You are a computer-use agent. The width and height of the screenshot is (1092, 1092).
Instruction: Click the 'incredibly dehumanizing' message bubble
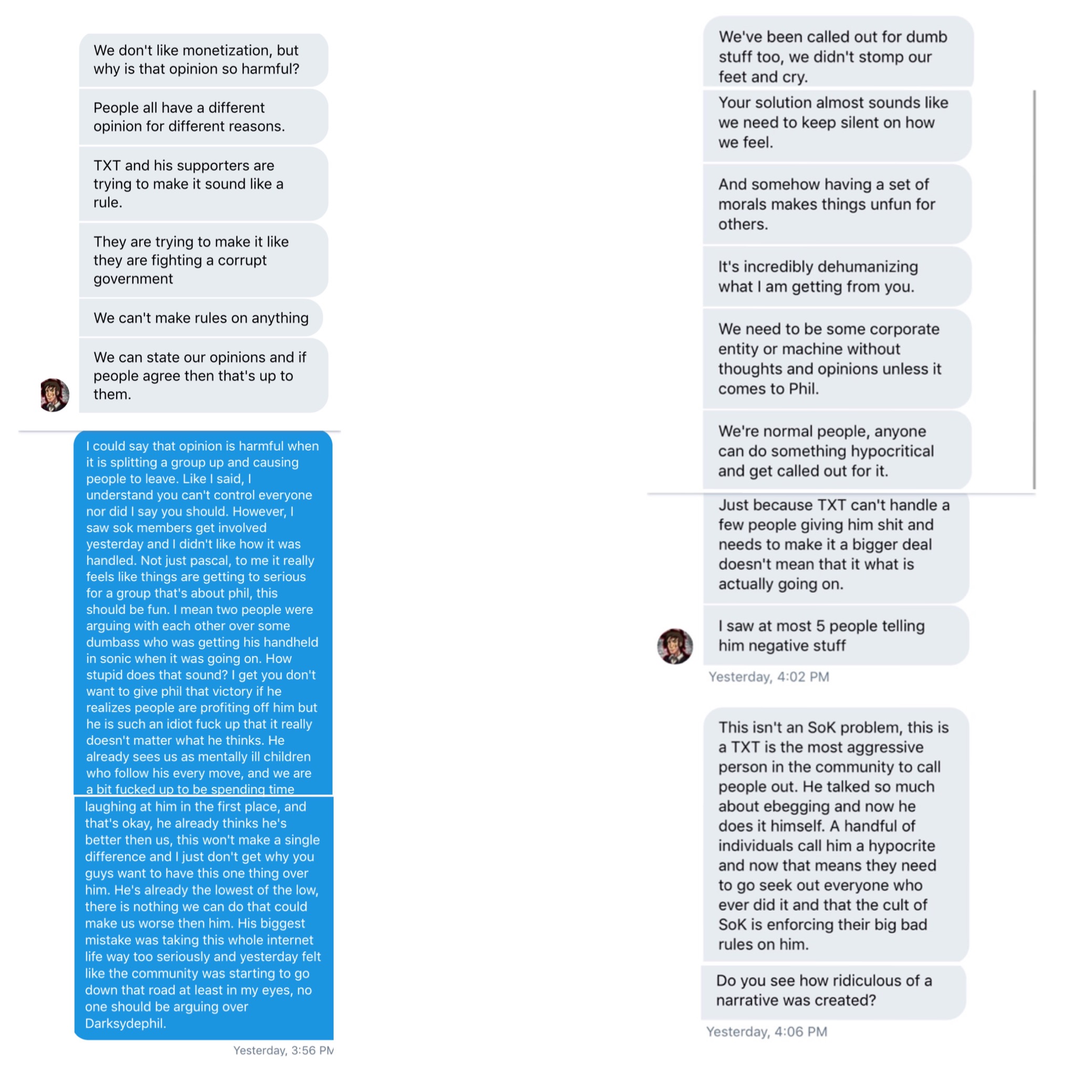pos(837,276)
